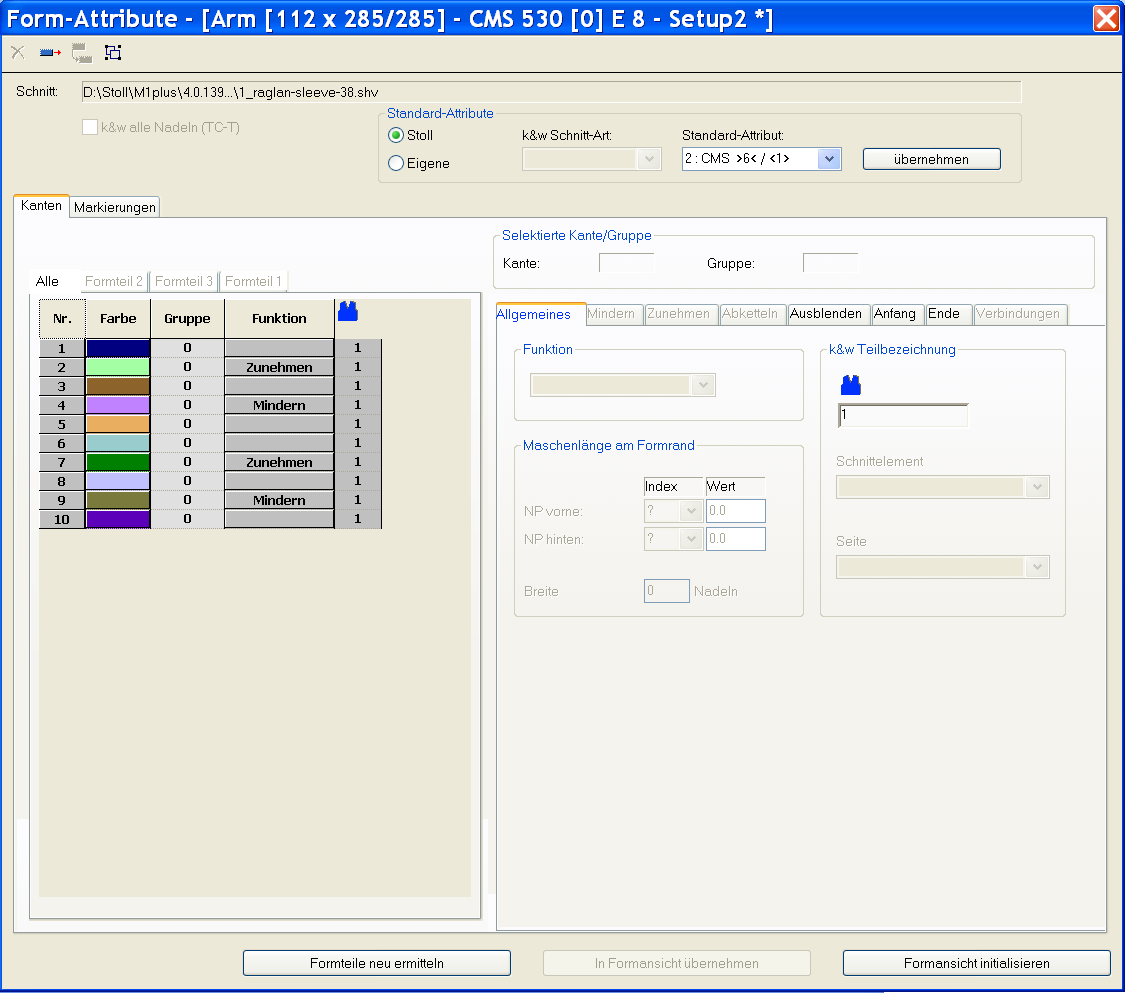Switch to the Markierungen tab
Image resolution: width=1125 pixels, height=993 pixels.
(x=115, y=207)
